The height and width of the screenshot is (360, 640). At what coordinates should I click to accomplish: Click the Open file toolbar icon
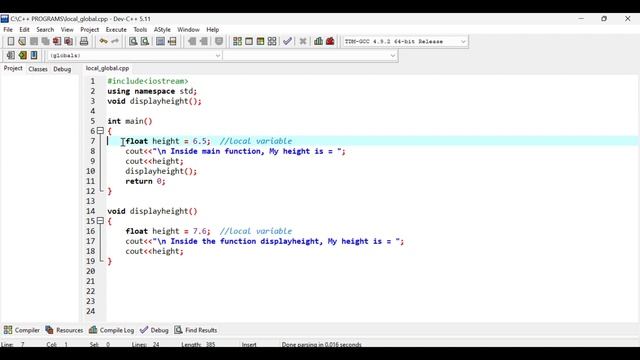tap(22, 41)
